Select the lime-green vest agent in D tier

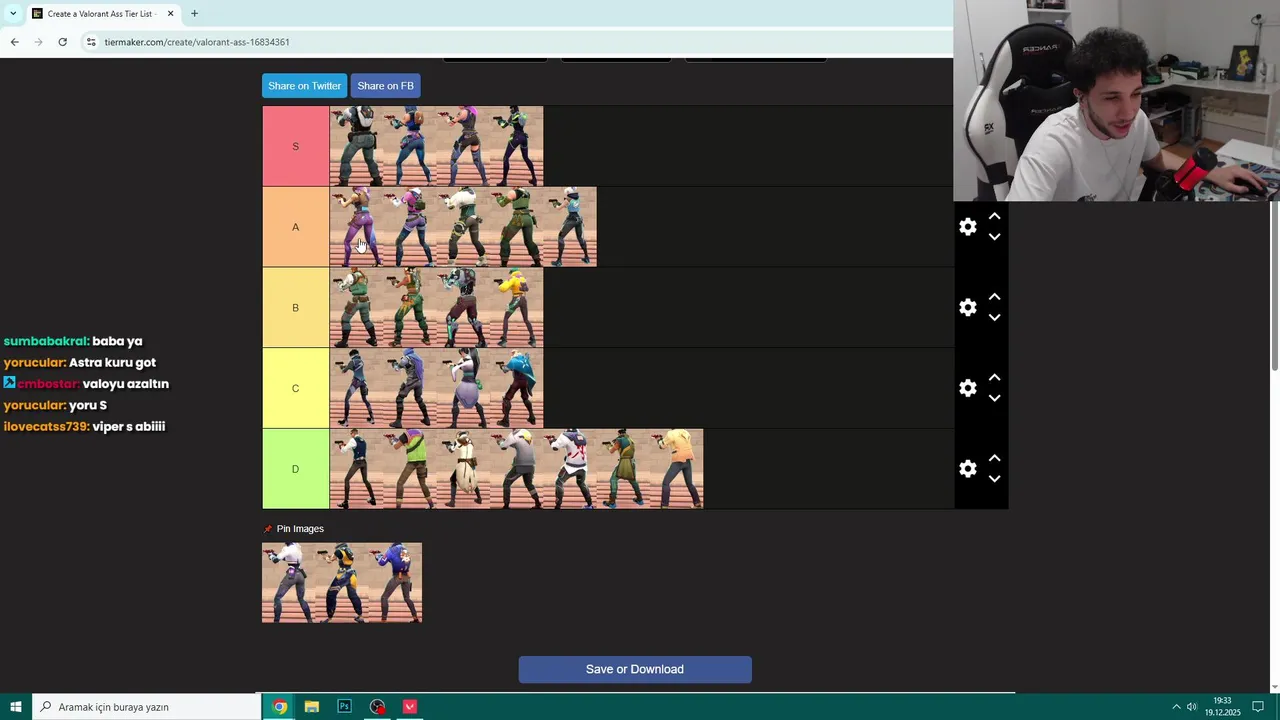[x=410, y=469]
